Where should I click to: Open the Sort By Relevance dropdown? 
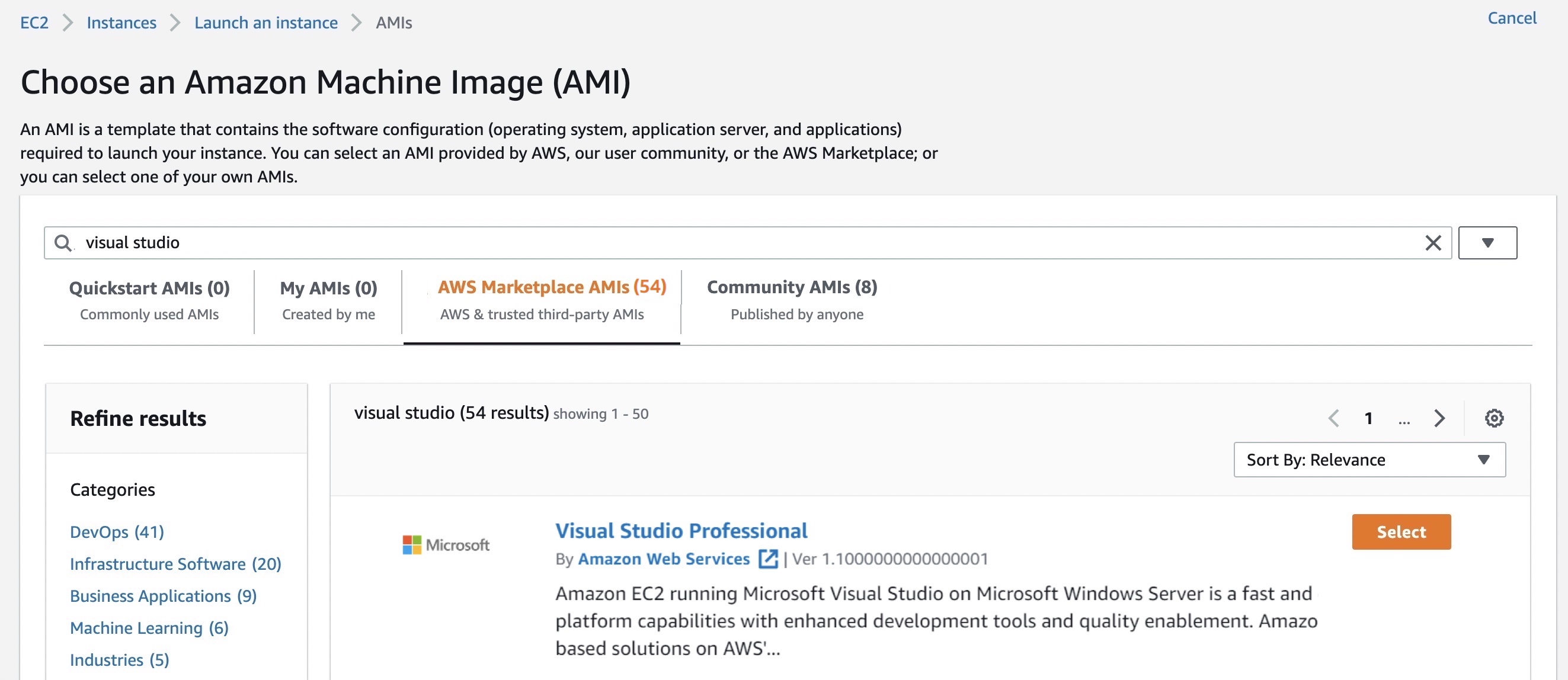1369,460
